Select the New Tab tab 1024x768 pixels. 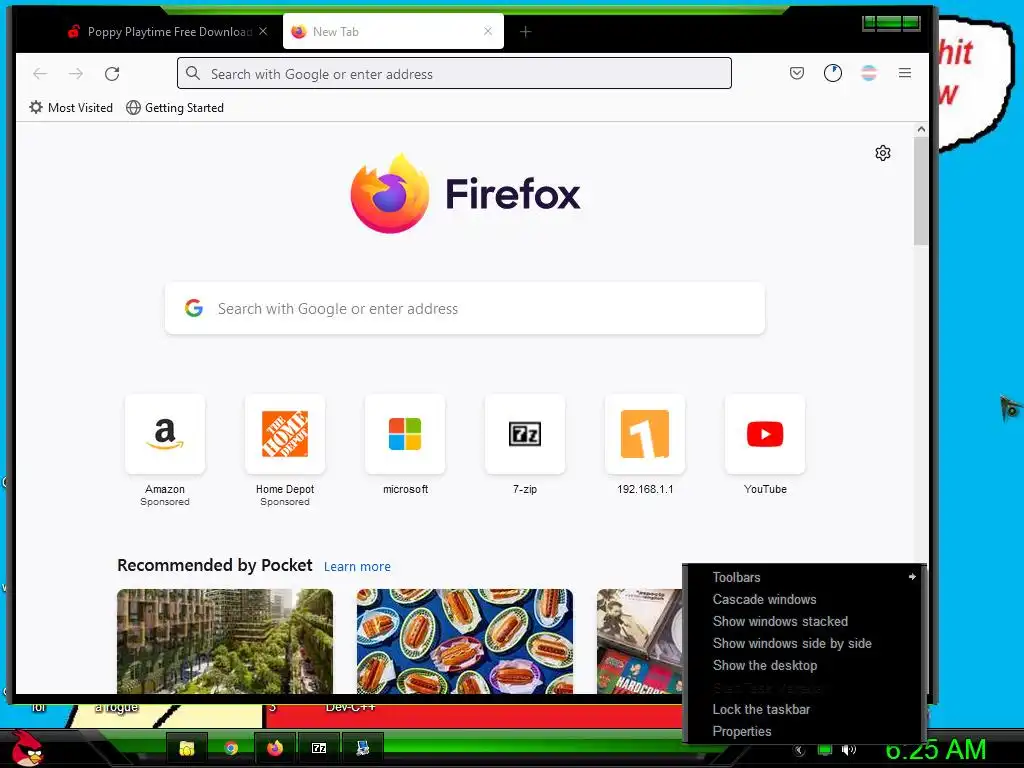pos(393,31)
